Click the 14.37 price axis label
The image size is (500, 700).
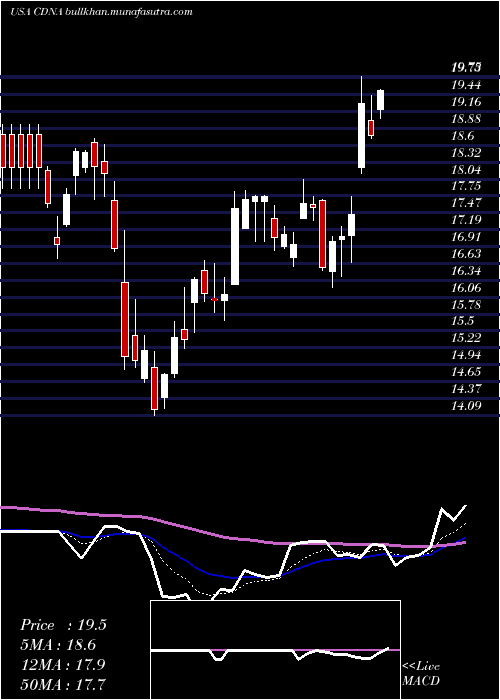tap(466, 389)
